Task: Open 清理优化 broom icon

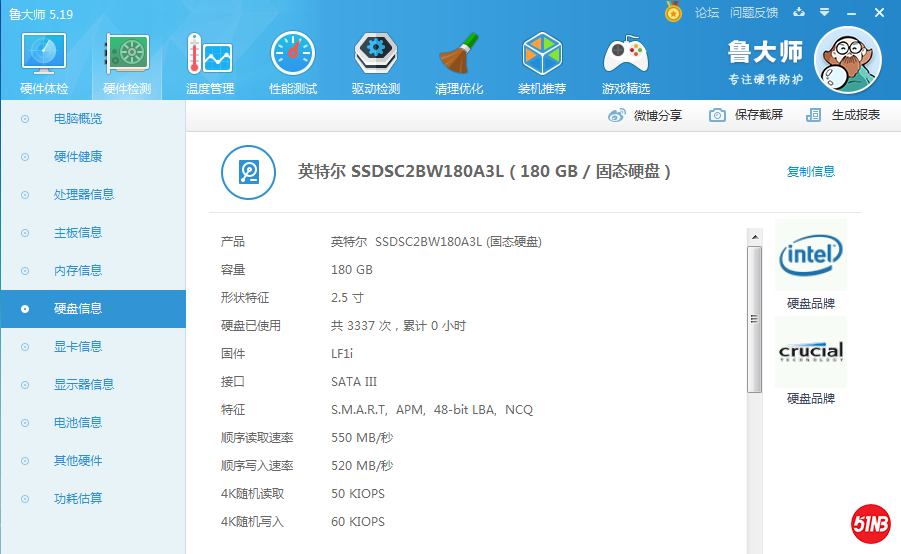Action: pos(459,62)
